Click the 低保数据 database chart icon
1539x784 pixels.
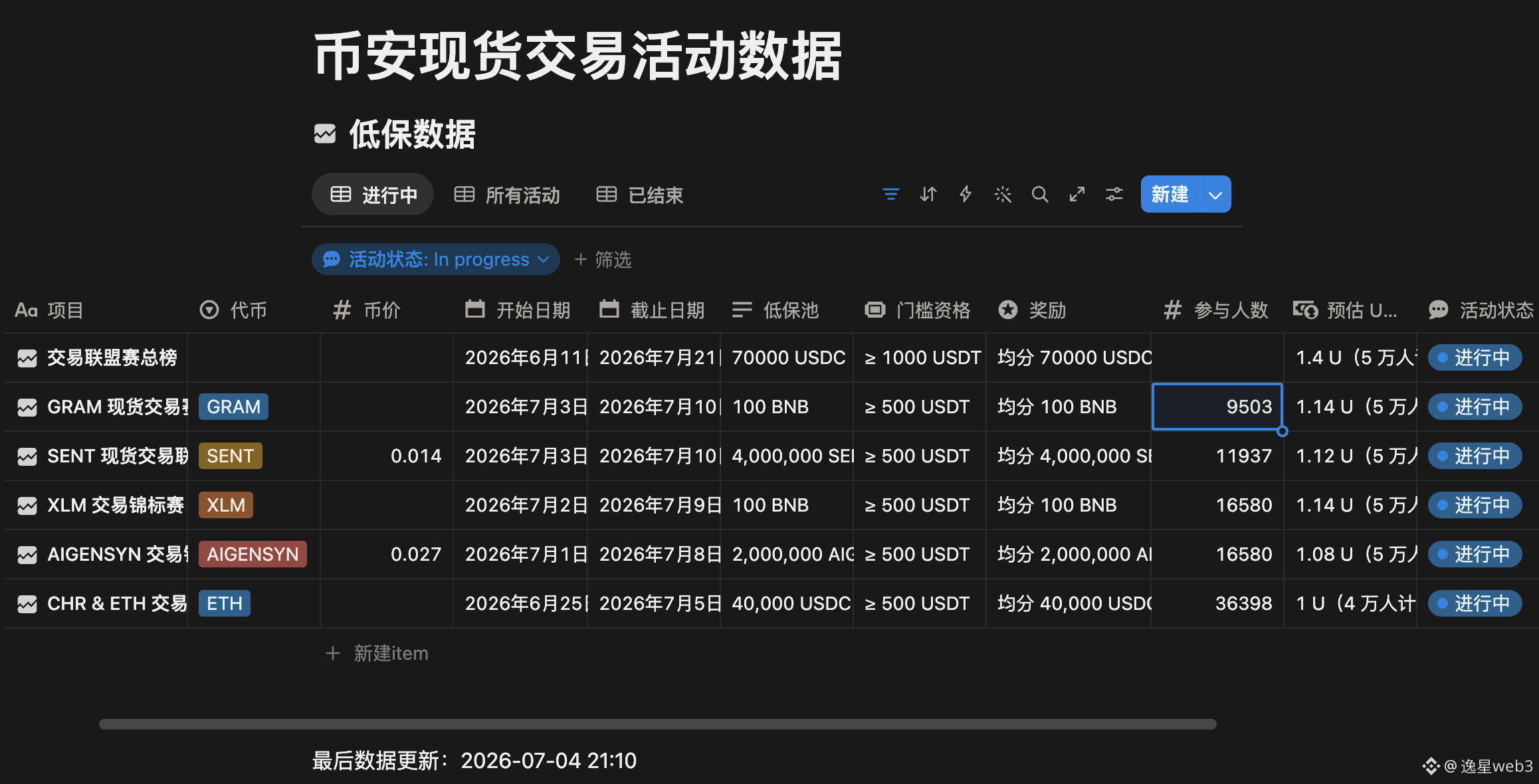coord(325,134)
